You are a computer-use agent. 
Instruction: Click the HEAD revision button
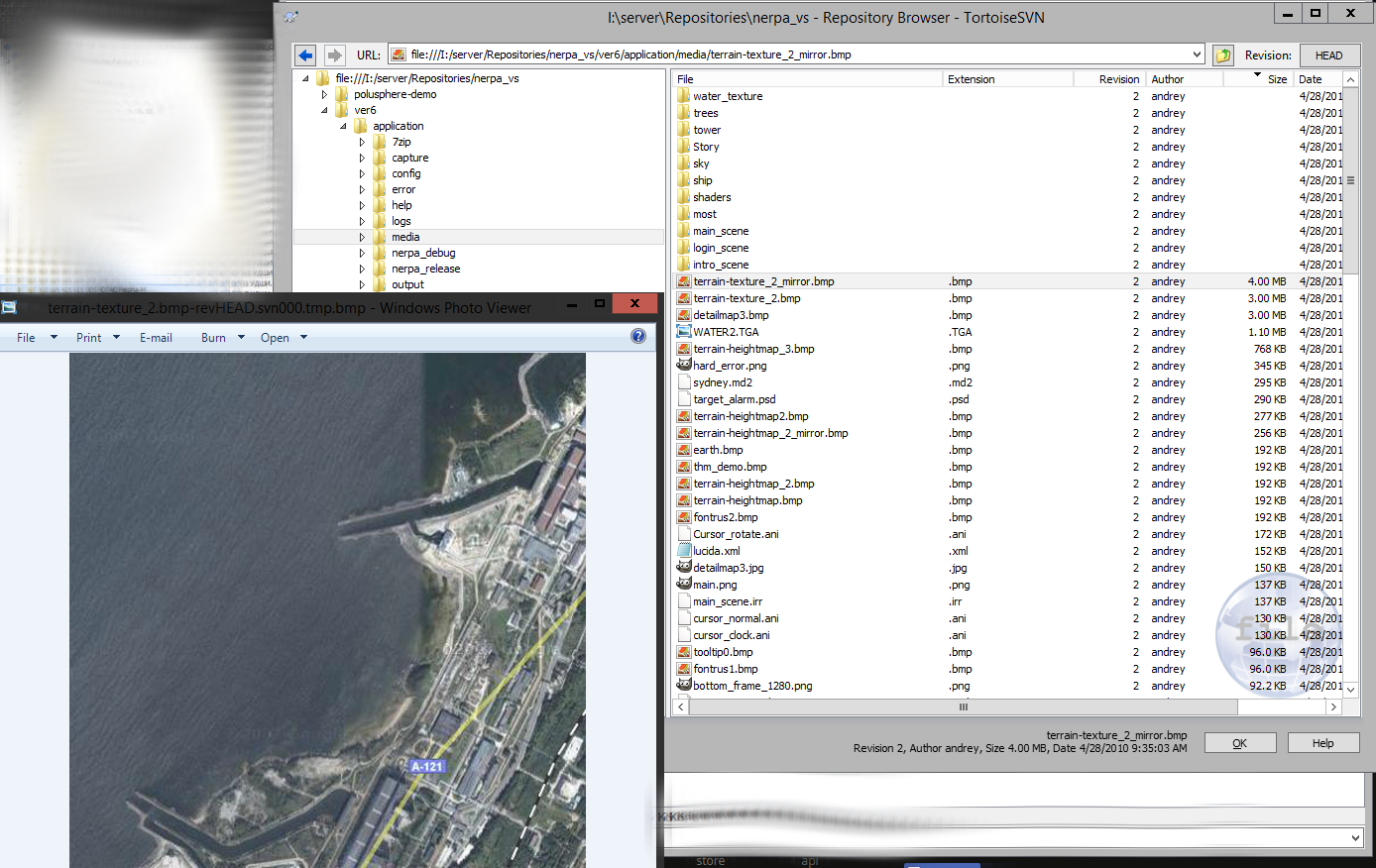(1328, 55)
